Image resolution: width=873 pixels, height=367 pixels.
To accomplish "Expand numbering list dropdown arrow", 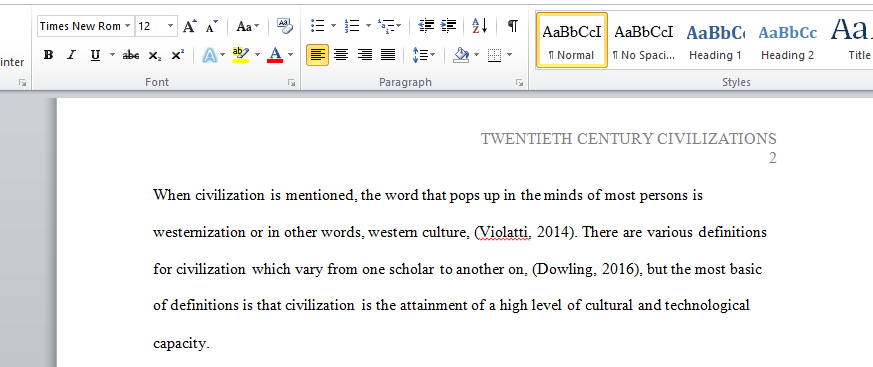I will click(x=368, y=26).
